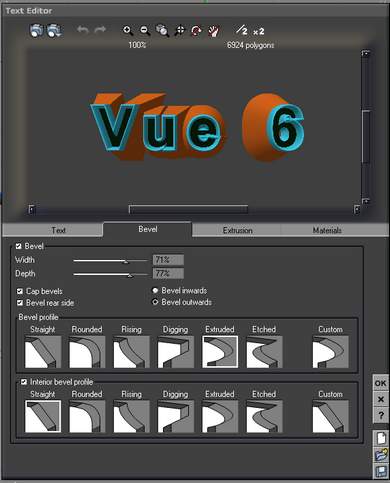Screen dimensions: 390x483
Task: Select the rotate view tool icon
Action: coord(196,31)
